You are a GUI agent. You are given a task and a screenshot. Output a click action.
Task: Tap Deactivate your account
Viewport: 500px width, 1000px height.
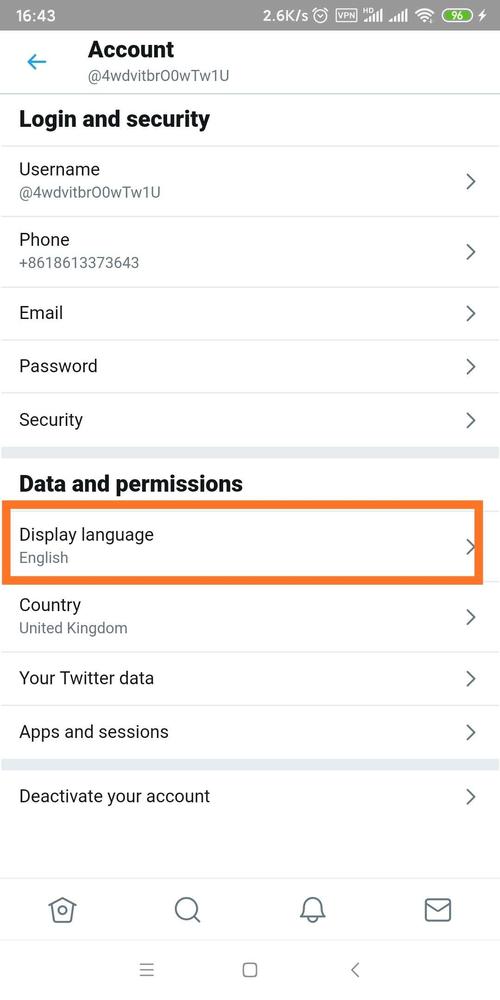click(x=250, y=796)
